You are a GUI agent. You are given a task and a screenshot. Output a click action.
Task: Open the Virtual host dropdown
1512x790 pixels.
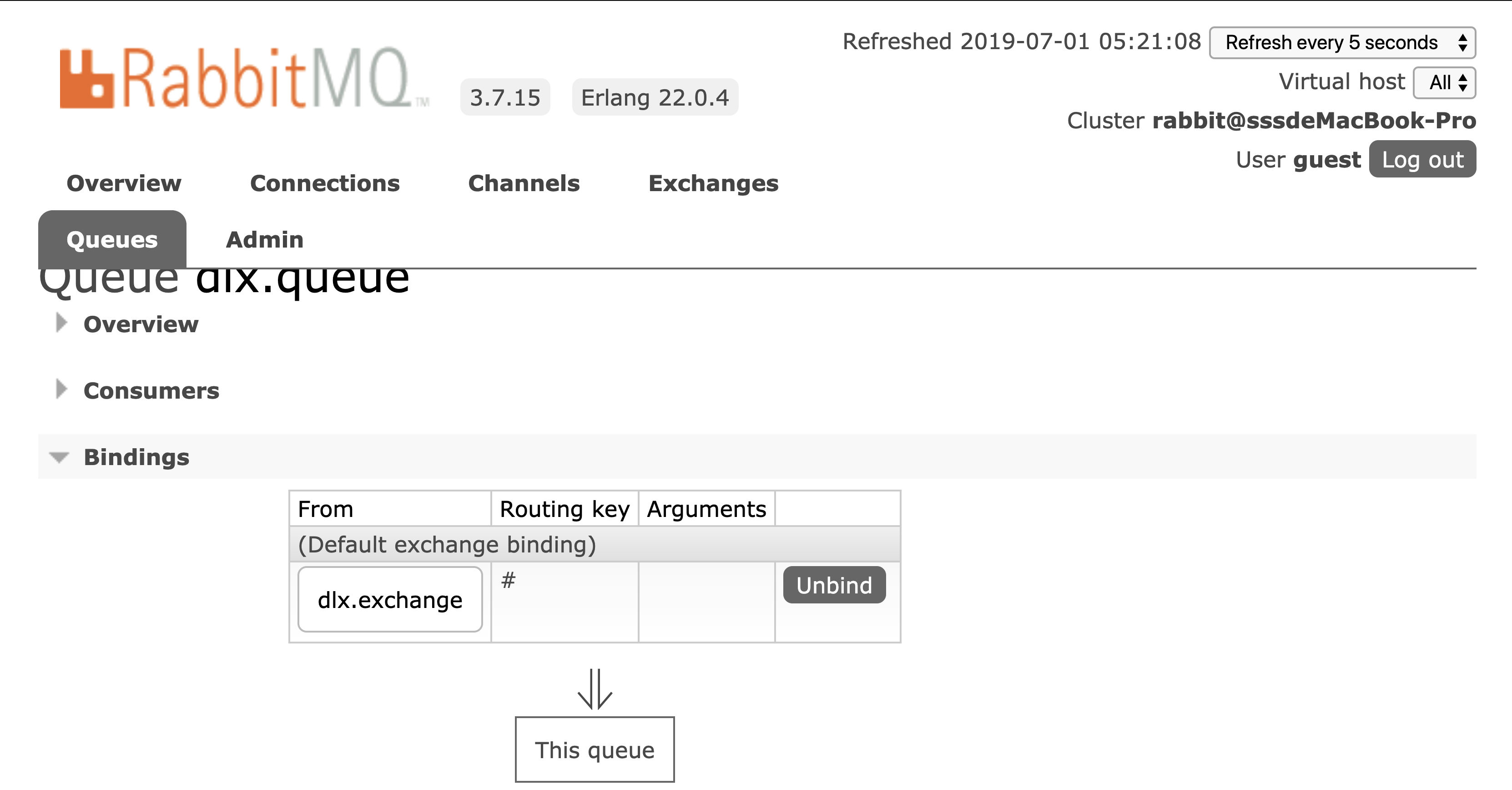[x=1444, y=82]
